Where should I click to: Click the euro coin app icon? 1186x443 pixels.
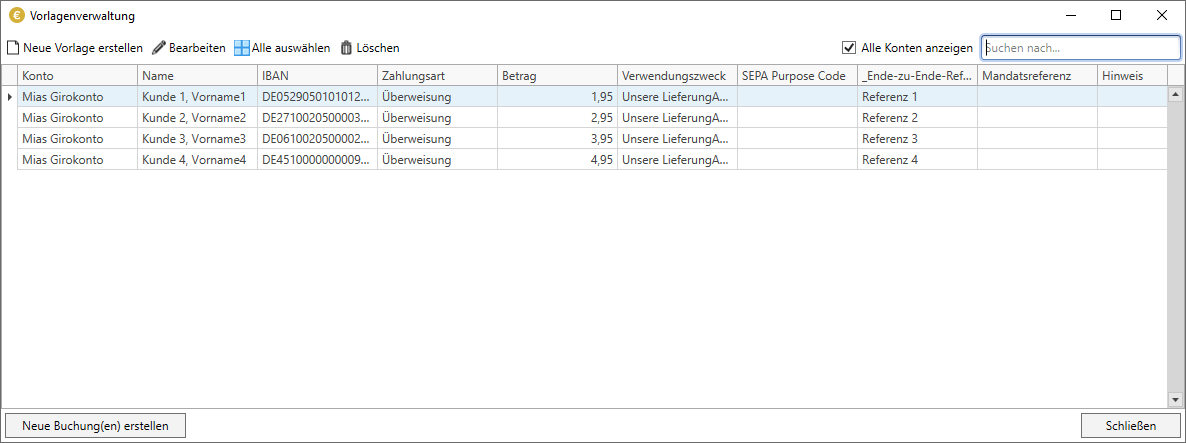[16, 16]
